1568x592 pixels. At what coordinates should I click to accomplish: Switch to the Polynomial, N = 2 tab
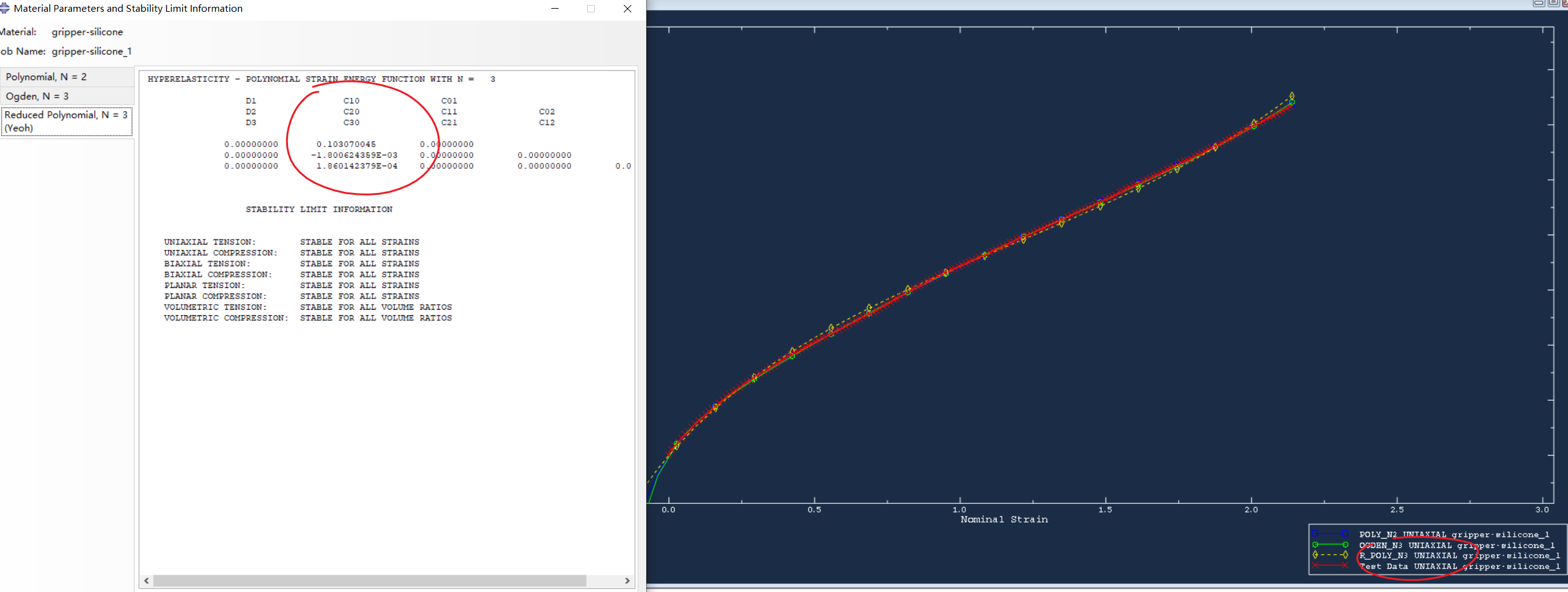[x=47, y=76]
